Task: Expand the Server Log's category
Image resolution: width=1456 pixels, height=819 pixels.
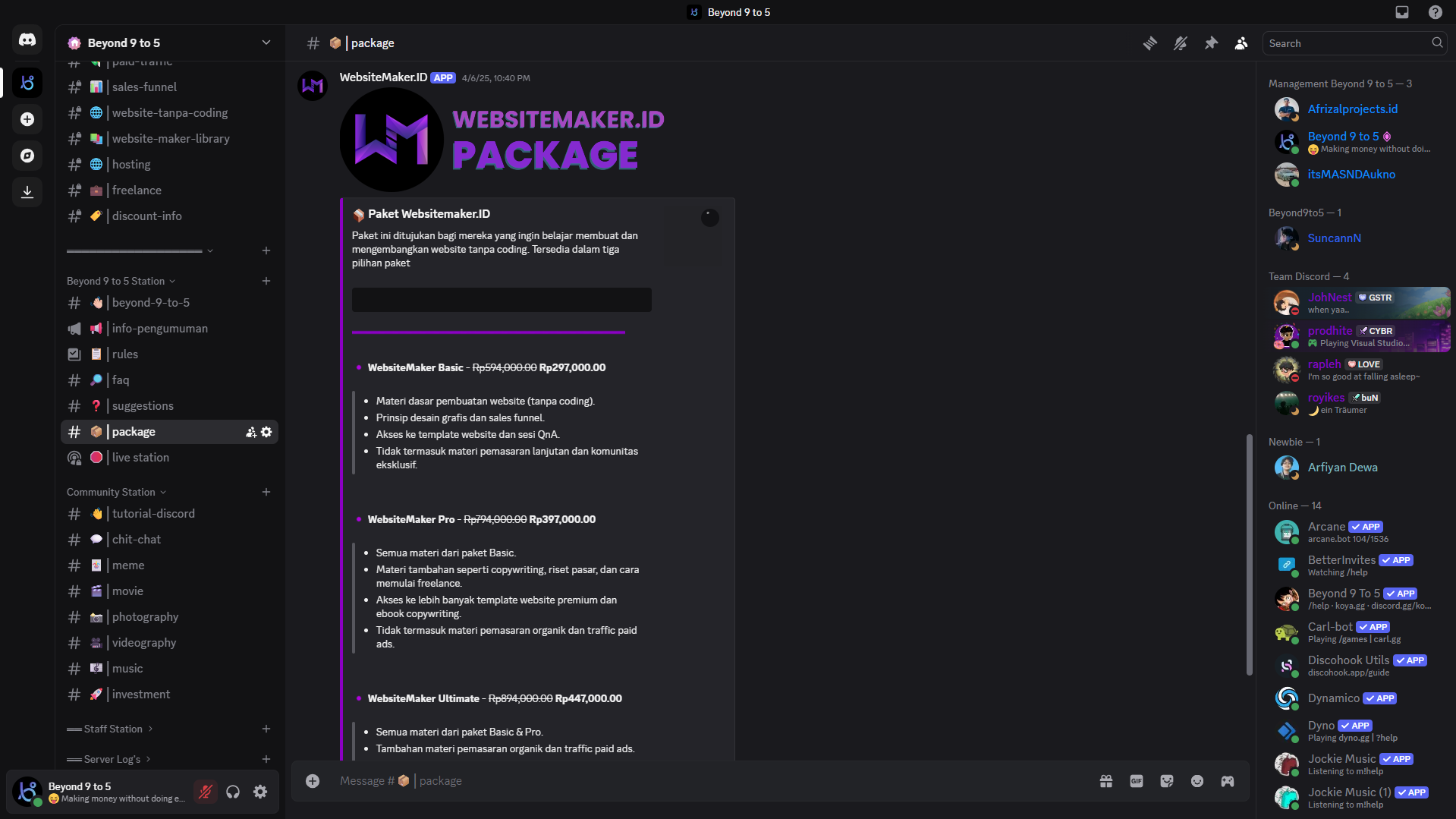Action: coord(108,759)
